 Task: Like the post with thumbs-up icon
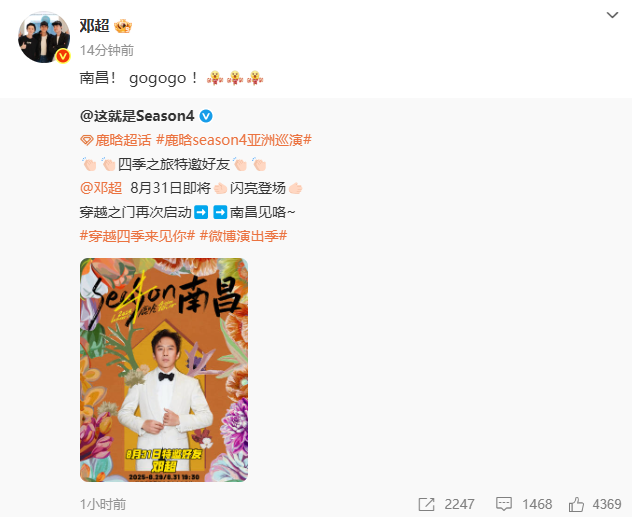[576, 504]
